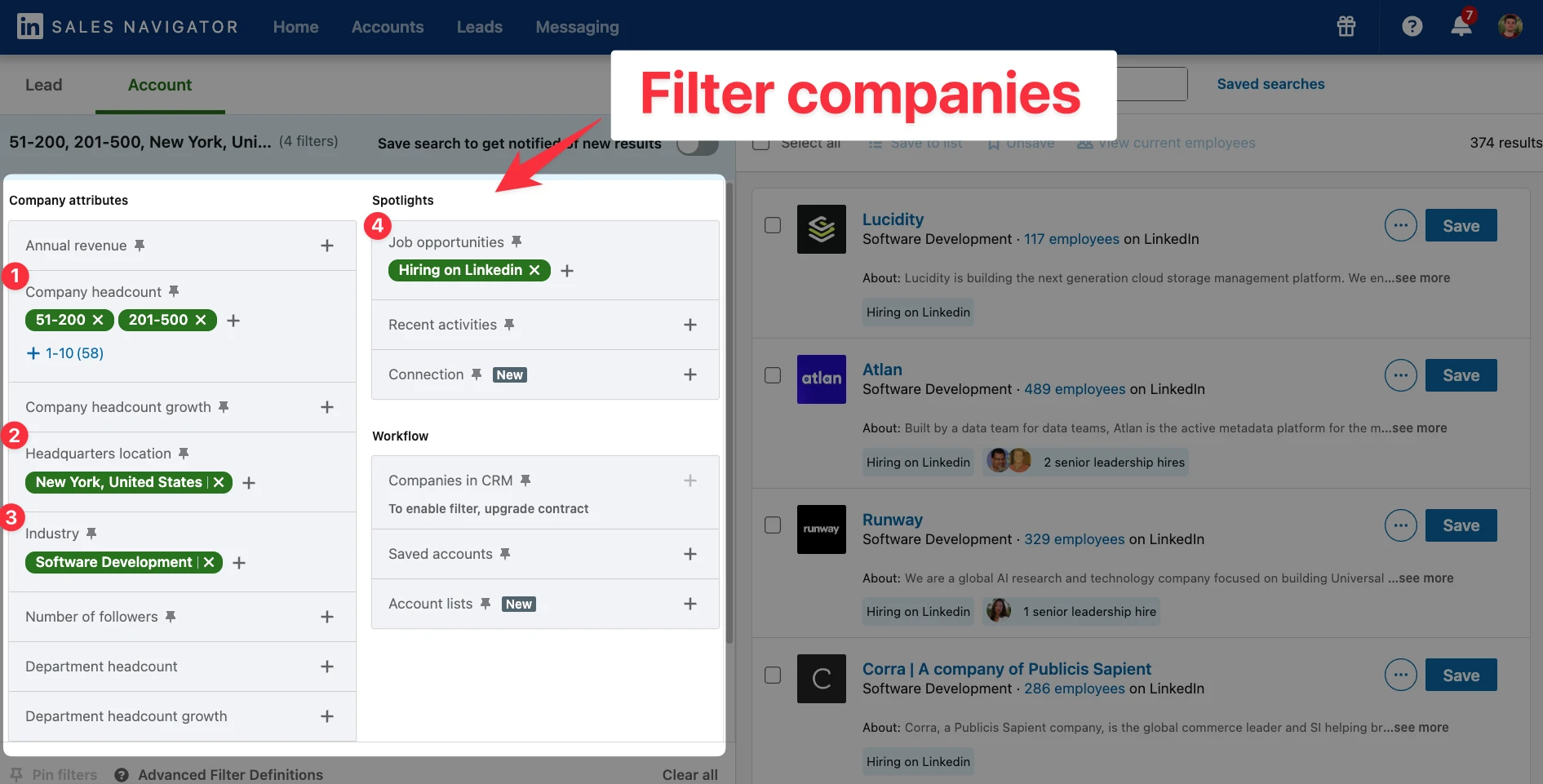The height and width of the screenshot is (784, 1543).
Task: Remove the 51-200 headcount chip
Action: pyautogui.click(x=98, y=320)
